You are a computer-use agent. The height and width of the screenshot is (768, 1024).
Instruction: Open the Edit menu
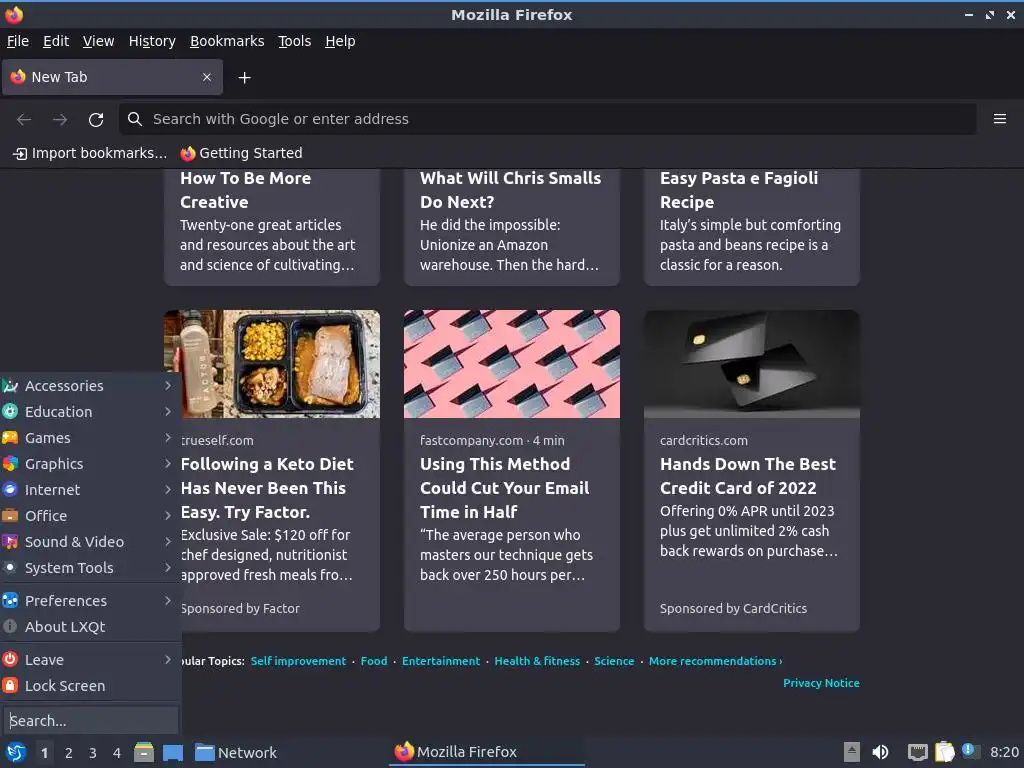tap(56, 41)
